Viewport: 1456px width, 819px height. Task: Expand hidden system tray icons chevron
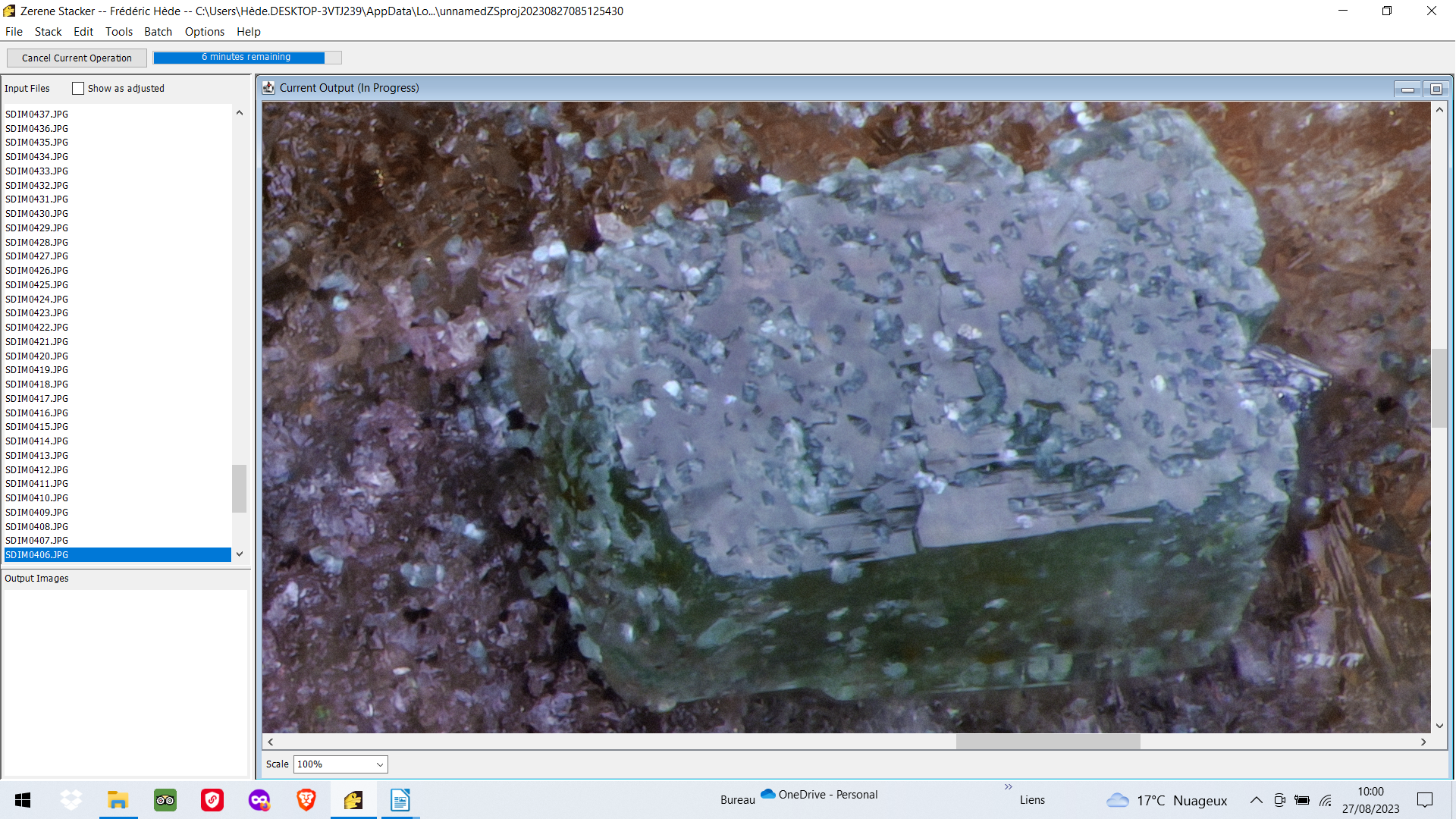1257,800
